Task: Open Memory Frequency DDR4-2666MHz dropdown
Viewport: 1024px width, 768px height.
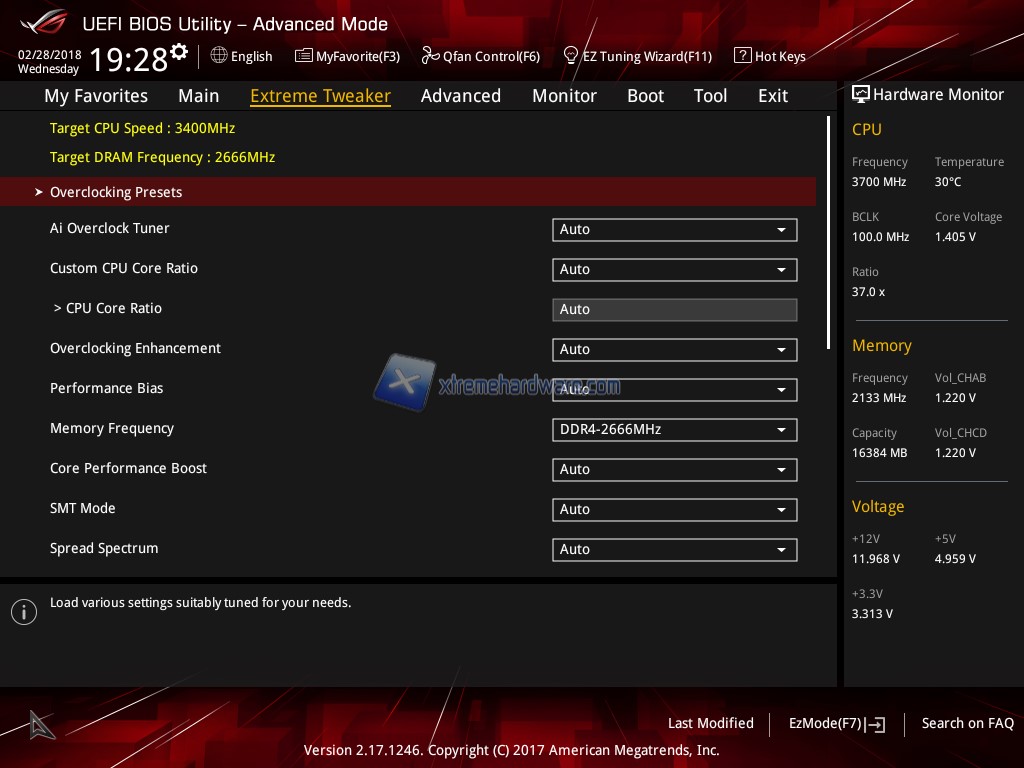Action: 674,430
